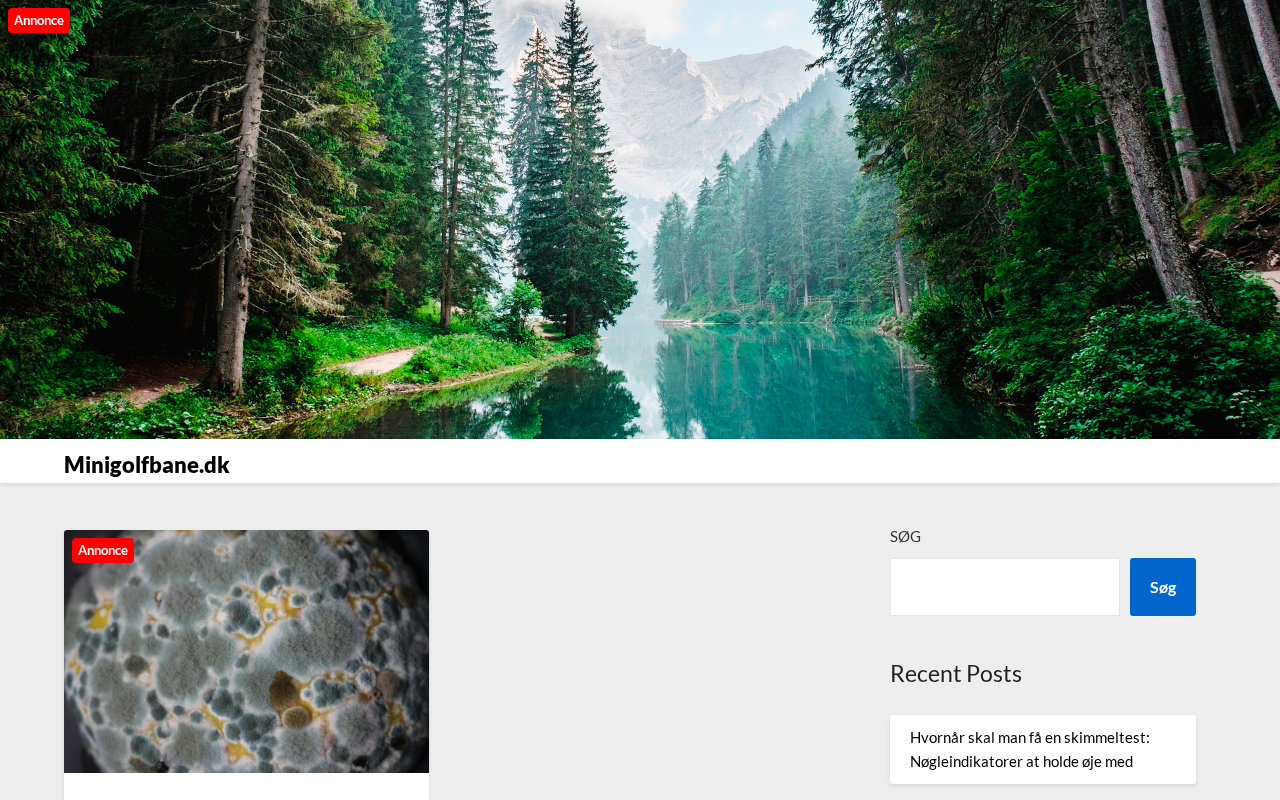Viewport: 1280px width, 800px height.
Task: Select the white recent post card box
Action: pyautogui.click(x=1042, y=749)
